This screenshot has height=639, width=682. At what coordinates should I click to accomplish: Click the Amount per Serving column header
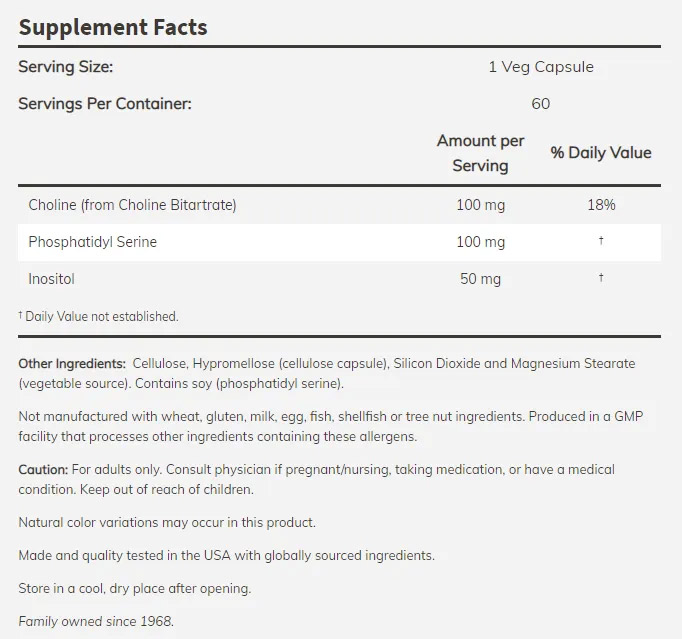tap(480, 153)
